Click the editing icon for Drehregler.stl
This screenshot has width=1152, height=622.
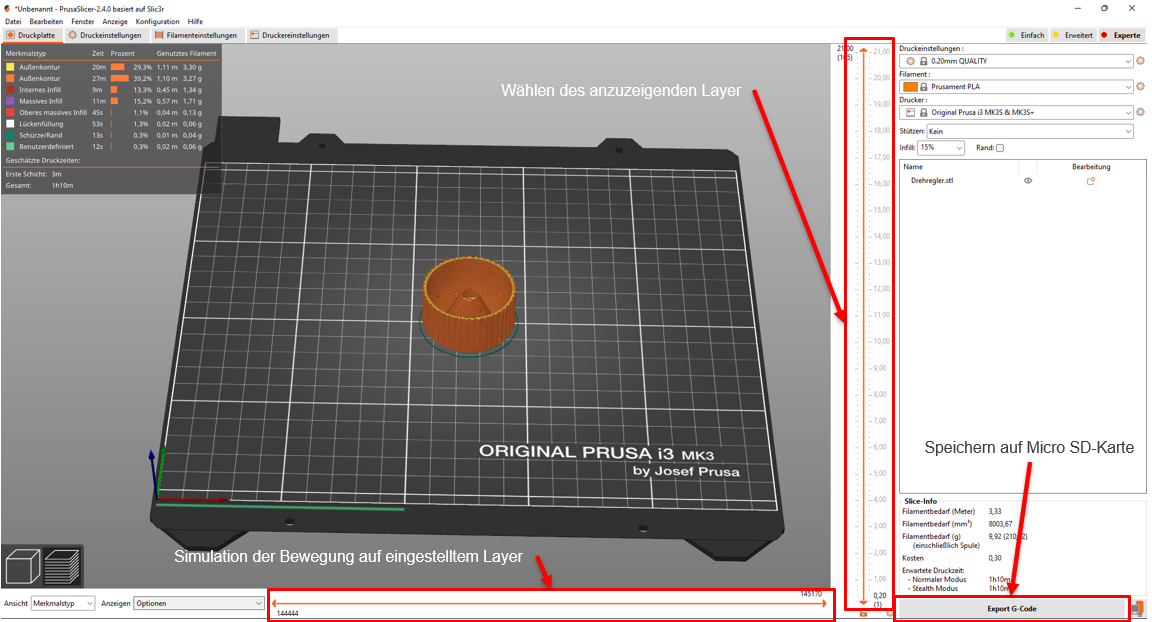click(x=1091, y=181)
